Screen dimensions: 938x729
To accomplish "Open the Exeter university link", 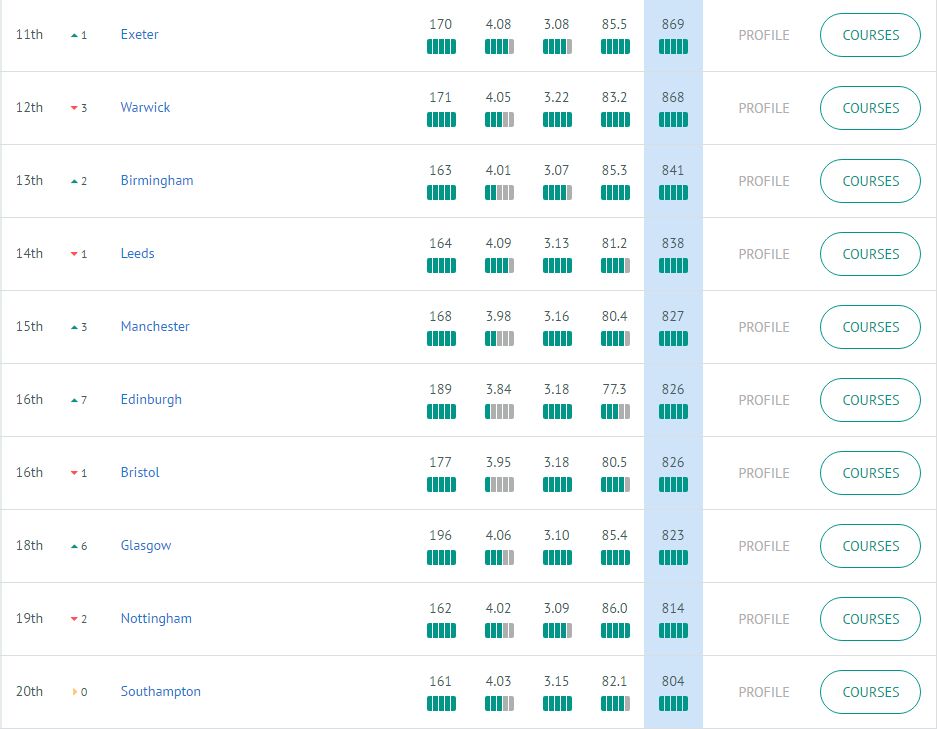I will [x=139, y=35].
